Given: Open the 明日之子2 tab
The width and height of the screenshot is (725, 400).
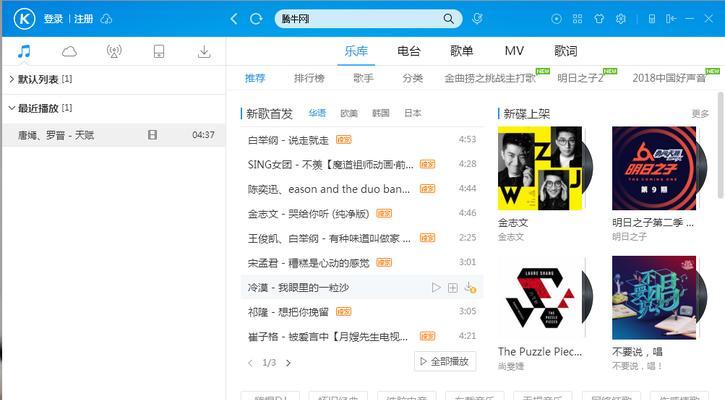Looking at the screenshot, I should pos(580,78).
